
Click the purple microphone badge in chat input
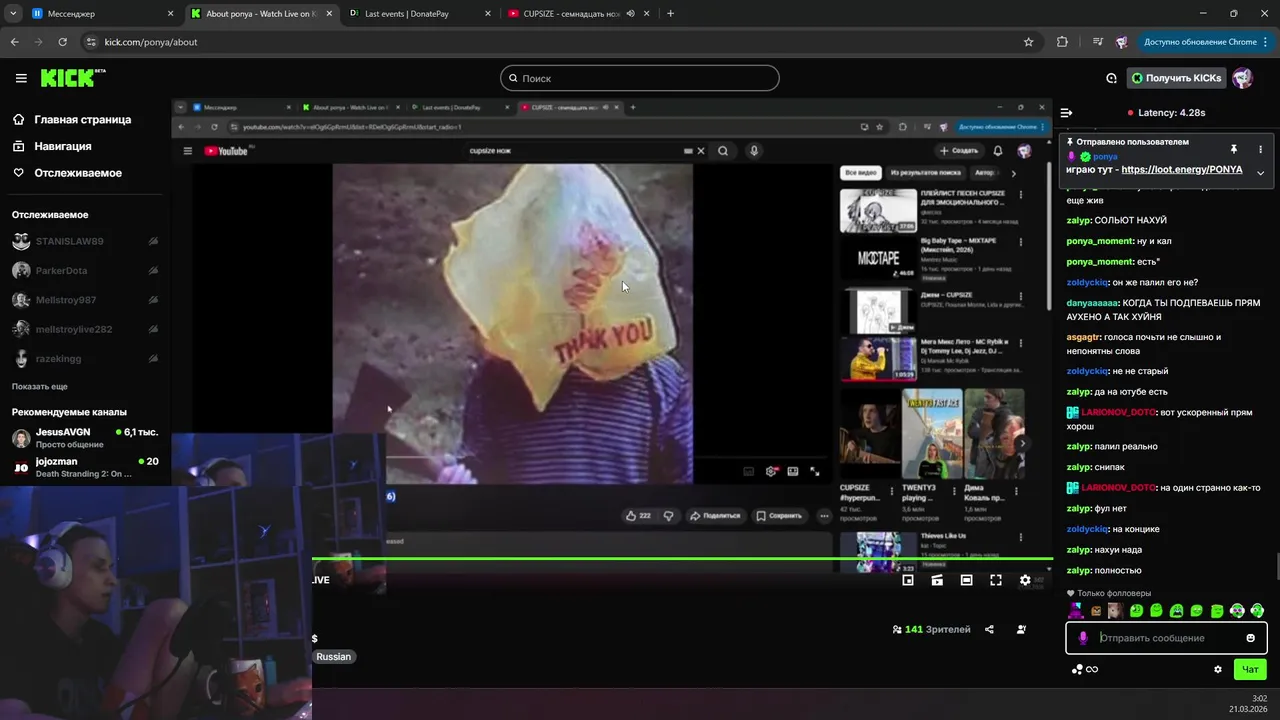click(x=1083, y=638)
